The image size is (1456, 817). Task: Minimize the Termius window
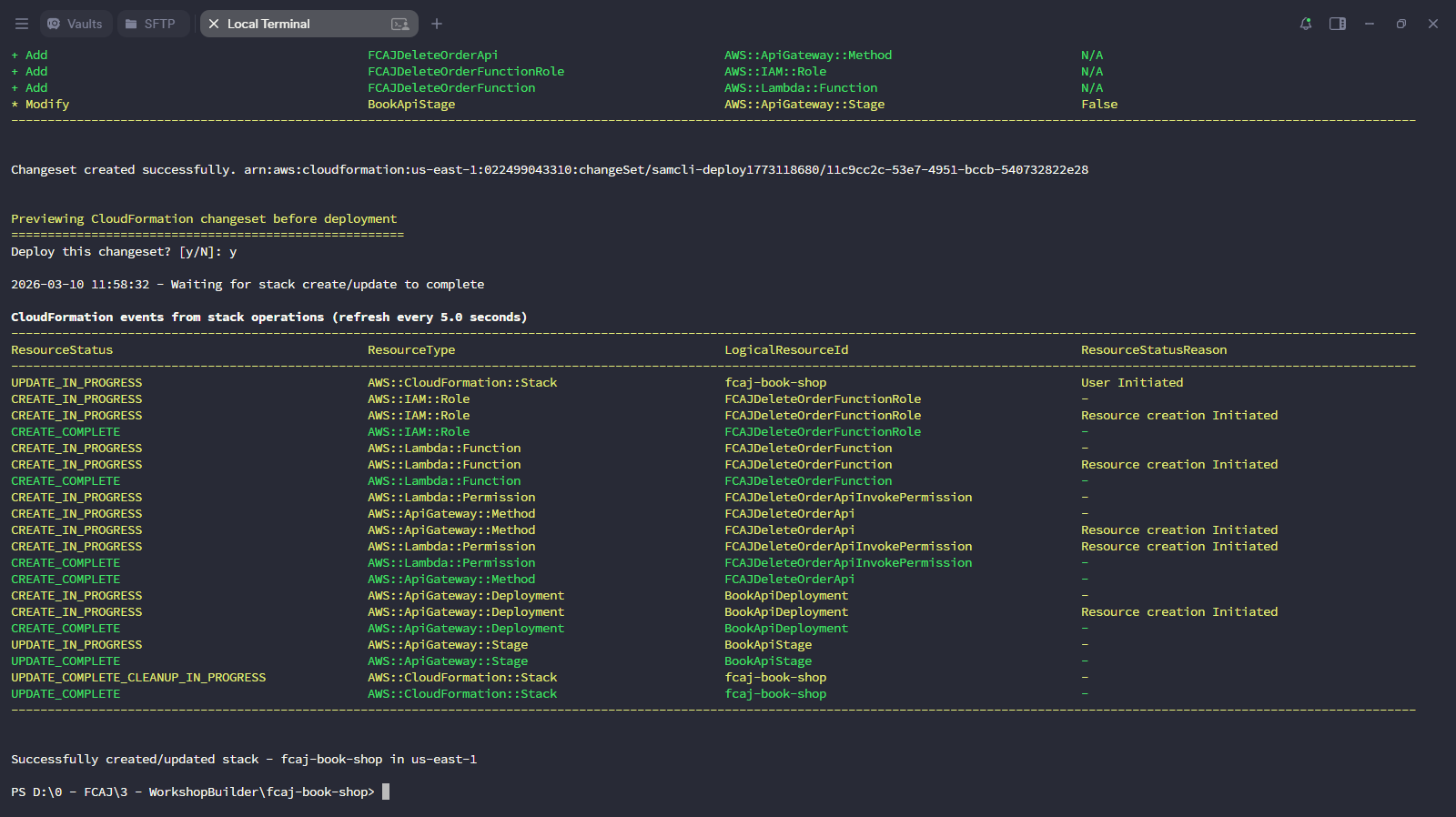pyautogui.click(x=1370, y=24)
